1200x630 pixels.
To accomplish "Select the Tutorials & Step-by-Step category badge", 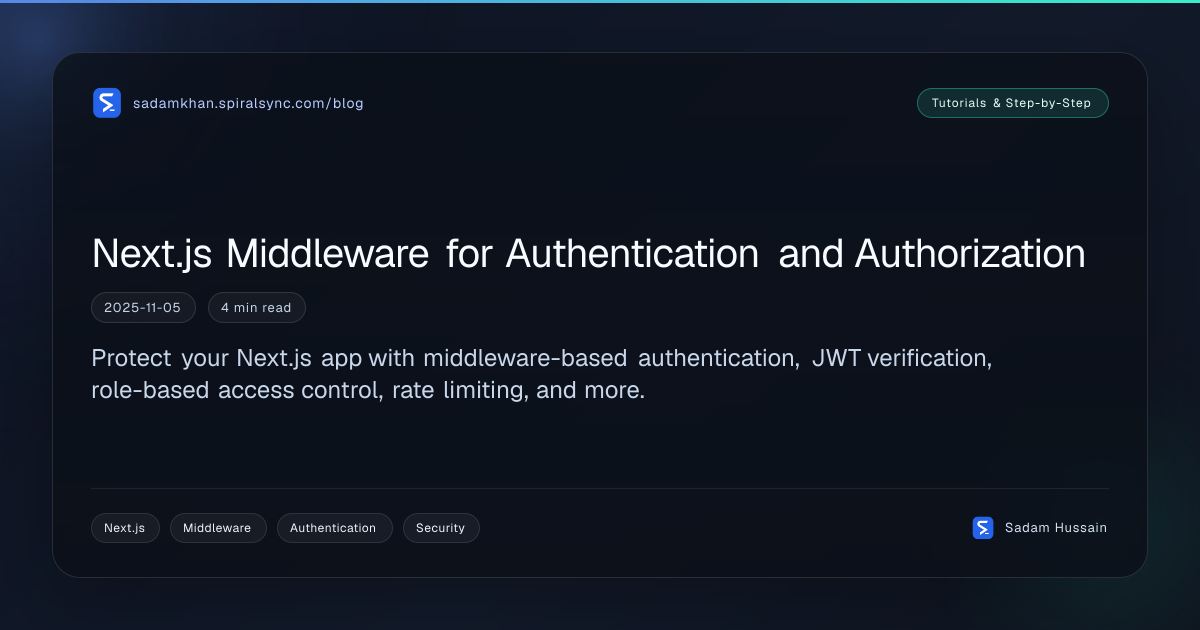I will pyautogui.click(x=1012, y=103).
